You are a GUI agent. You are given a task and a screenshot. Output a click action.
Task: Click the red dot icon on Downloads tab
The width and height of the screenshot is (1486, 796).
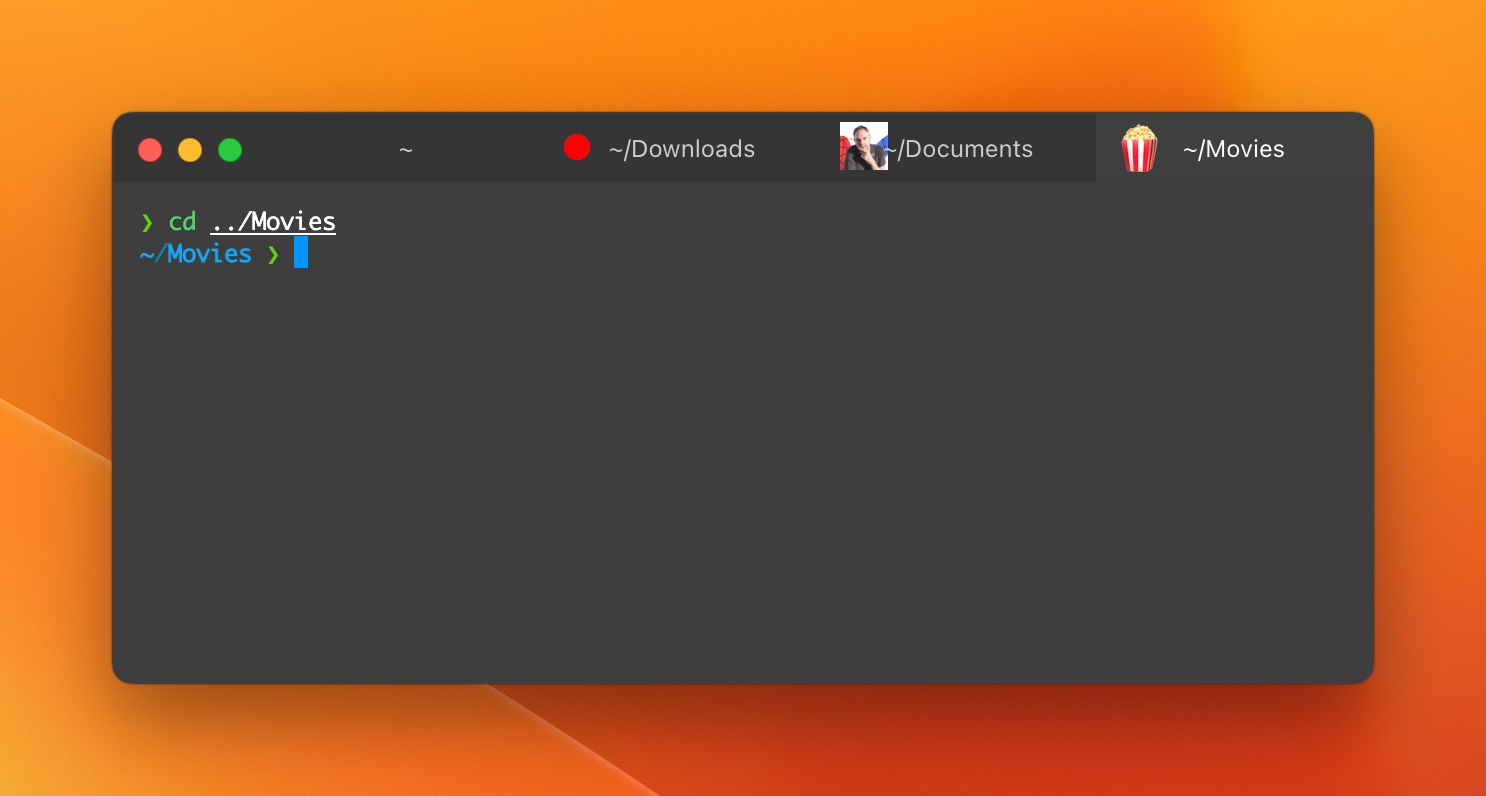[577, 148]
